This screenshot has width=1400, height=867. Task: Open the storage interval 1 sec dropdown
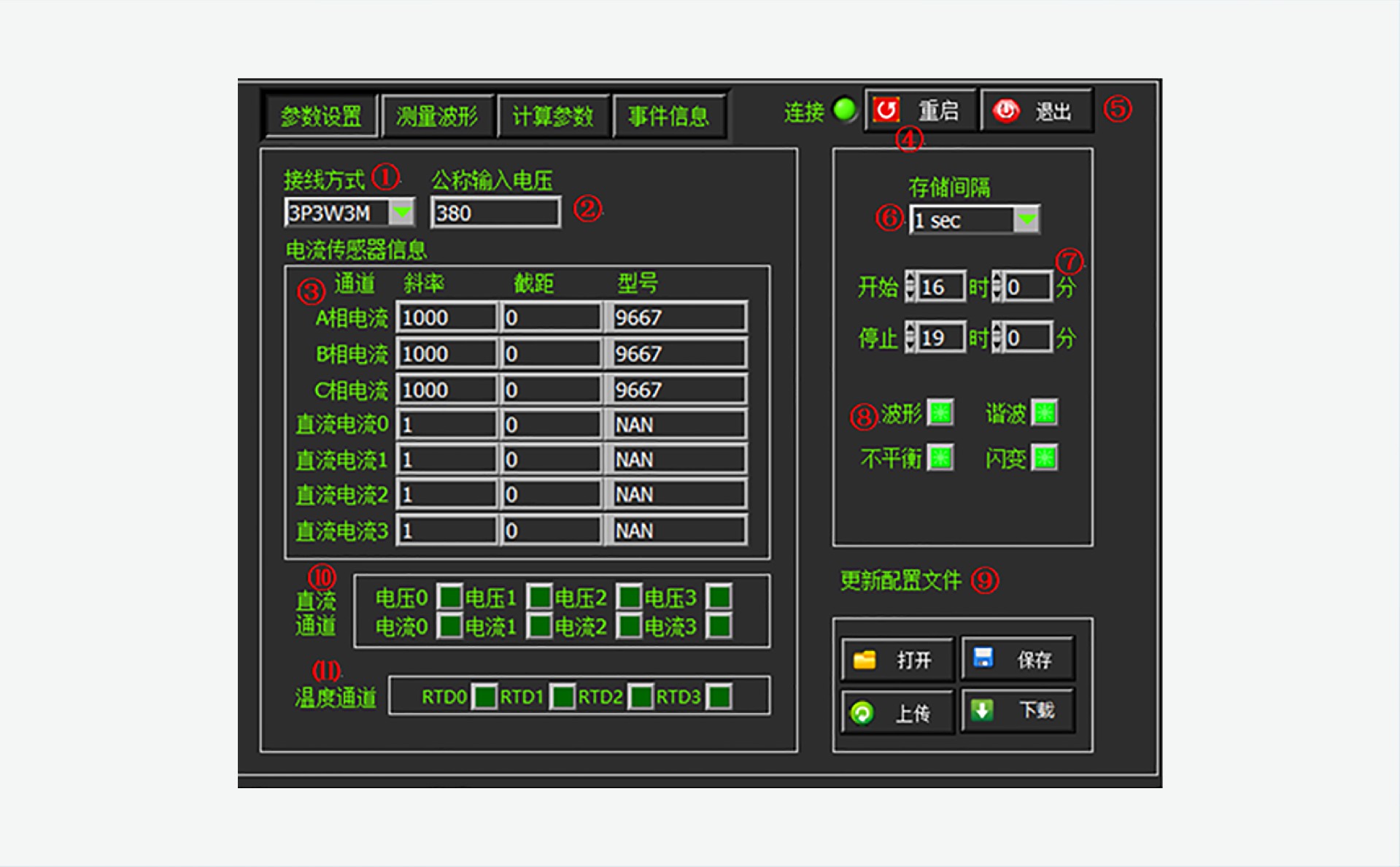tap(1026, 219)
